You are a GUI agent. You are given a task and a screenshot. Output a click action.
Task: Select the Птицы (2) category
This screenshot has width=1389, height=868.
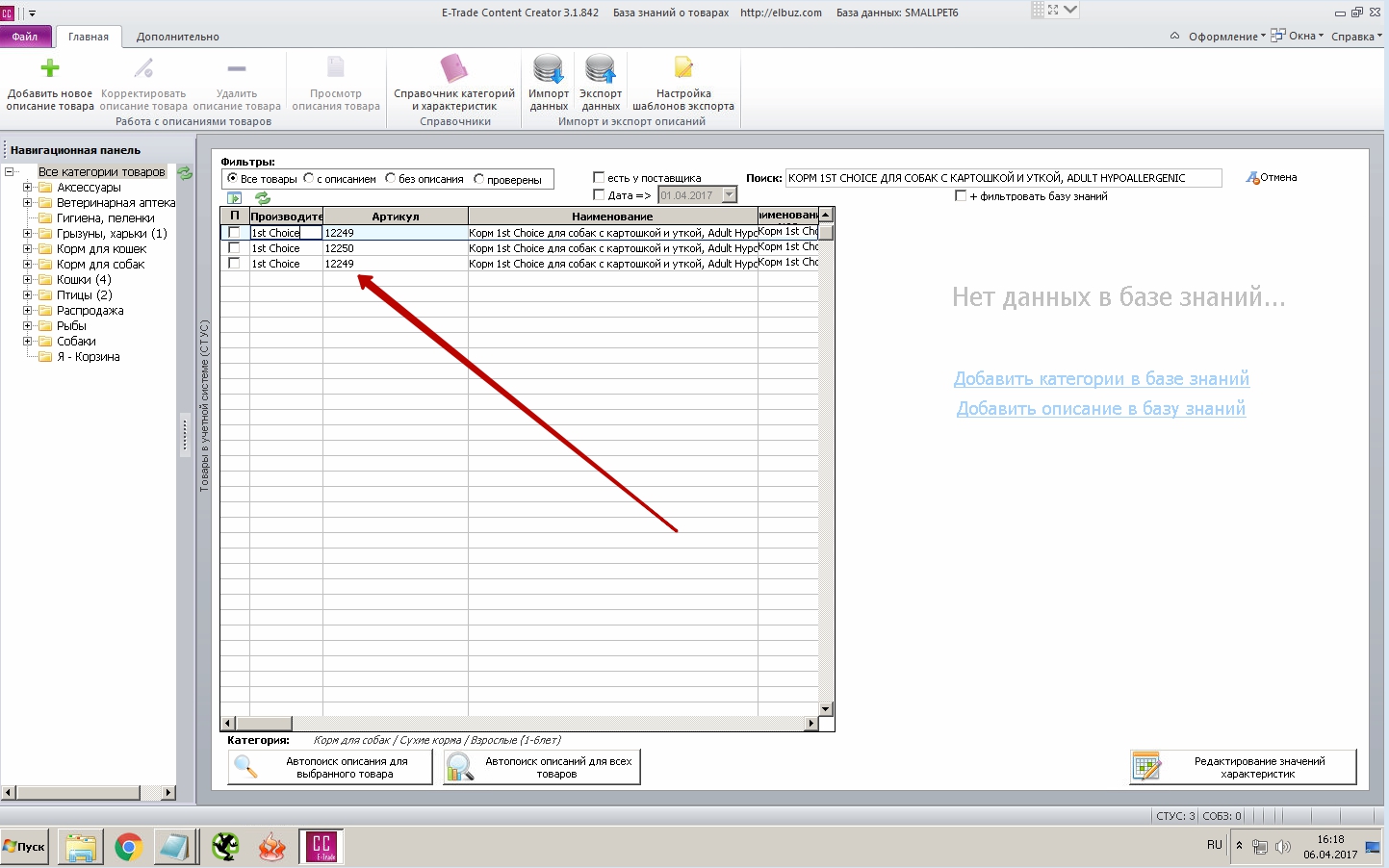(84, 295)
